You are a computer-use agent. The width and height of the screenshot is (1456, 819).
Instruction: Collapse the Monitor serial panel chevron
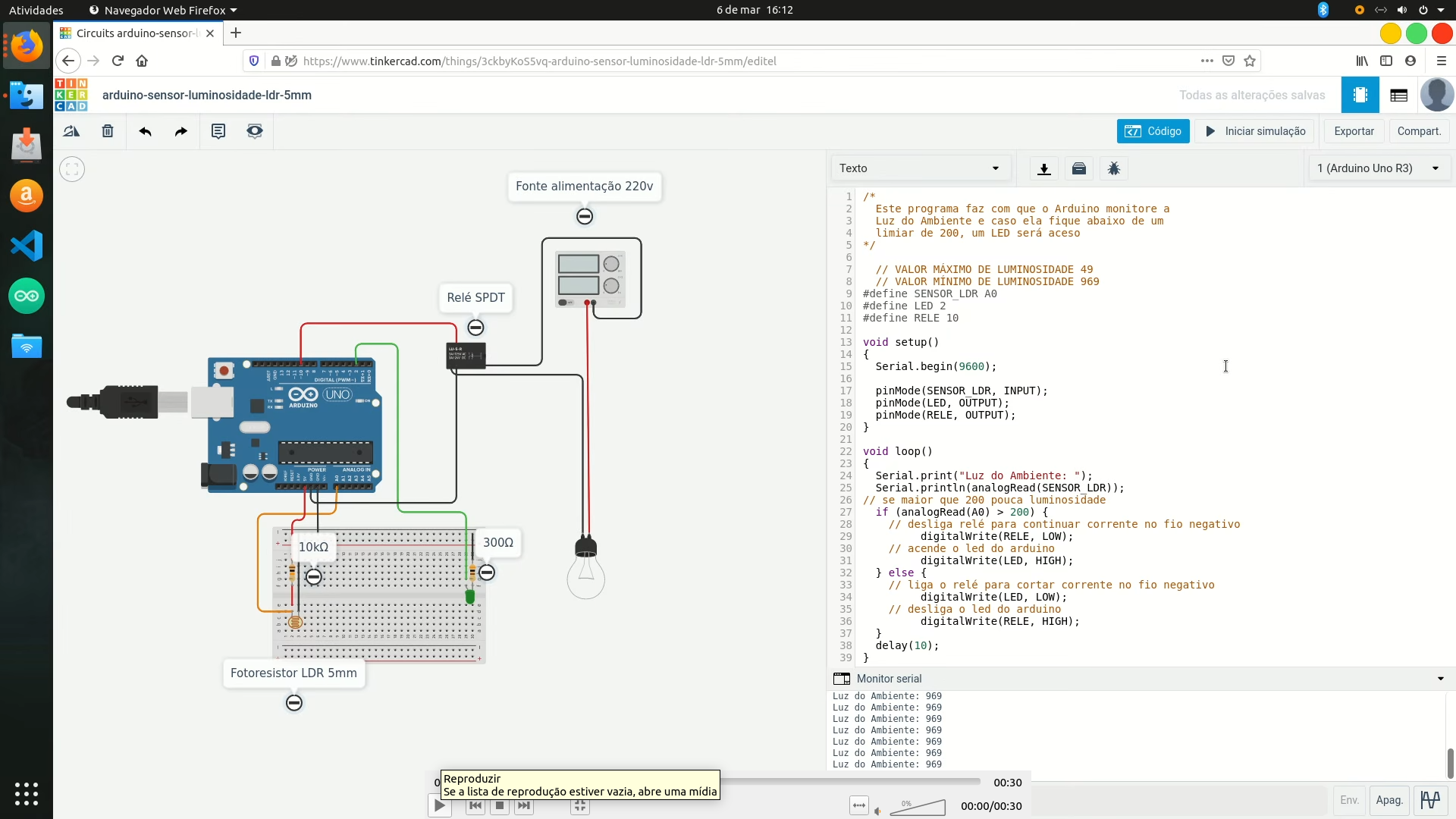pyautogui.click(x=1439, y=678)
